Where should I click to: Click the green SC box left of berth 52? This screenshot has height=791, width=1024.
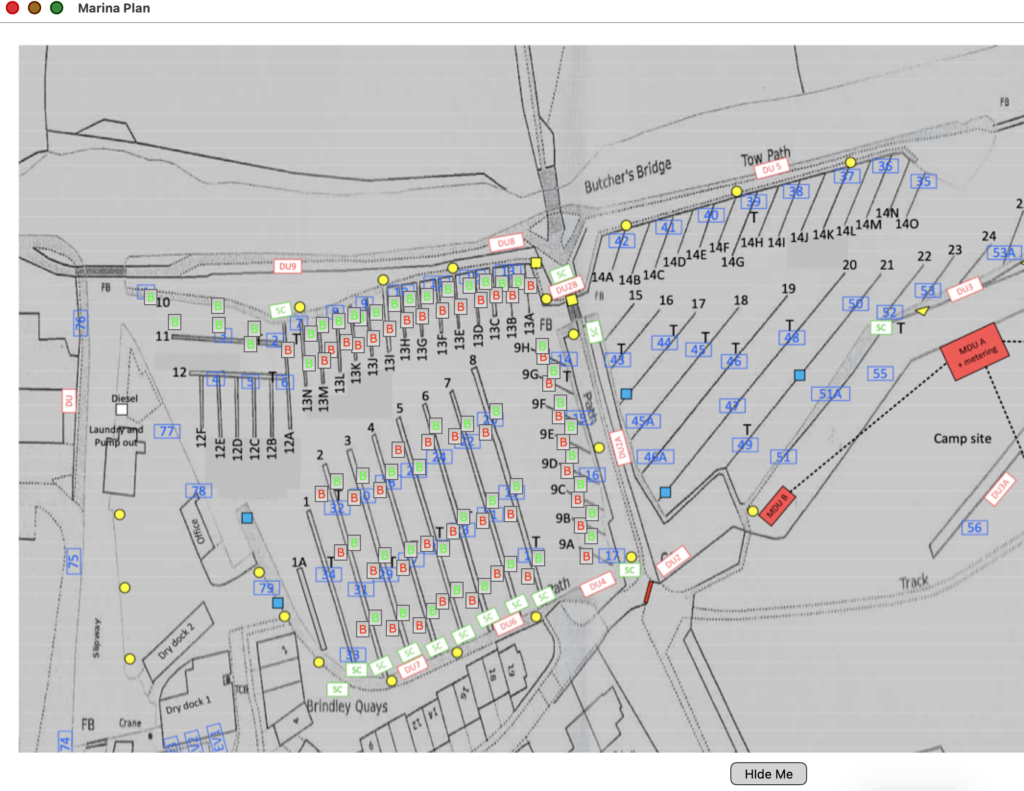click(x=881, y=327)
